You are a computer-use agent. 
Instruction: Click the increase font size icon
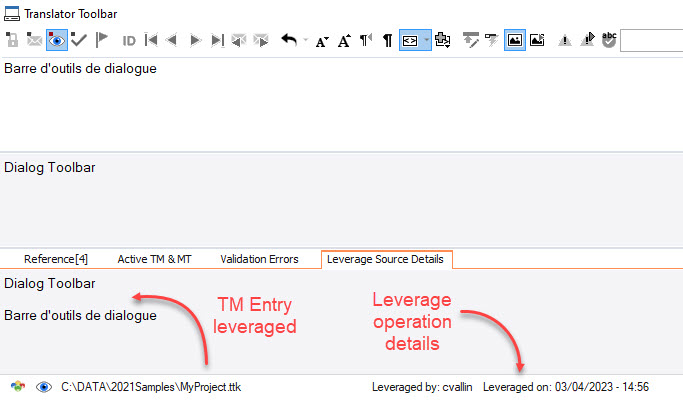tap(344, 41)
